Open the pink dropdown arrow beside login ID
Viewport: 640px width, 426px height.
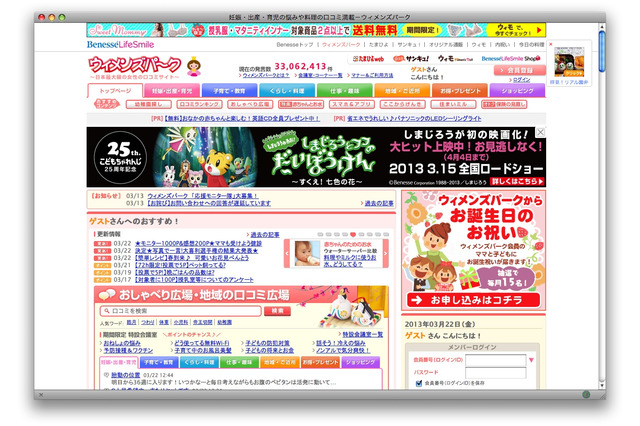tap(531, 360)
